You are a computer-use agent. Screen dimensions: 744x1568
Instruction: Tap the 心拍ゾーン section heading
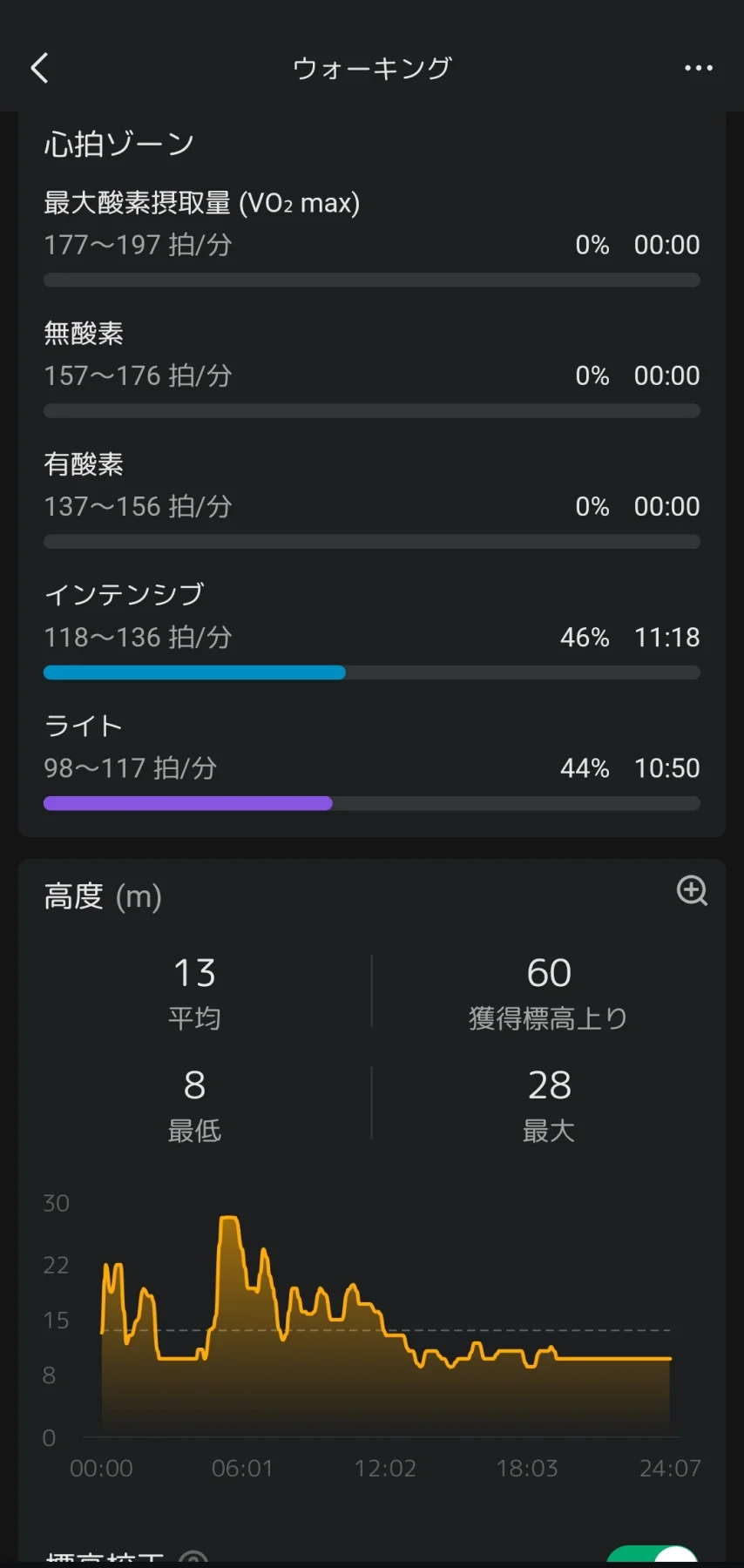119,145
